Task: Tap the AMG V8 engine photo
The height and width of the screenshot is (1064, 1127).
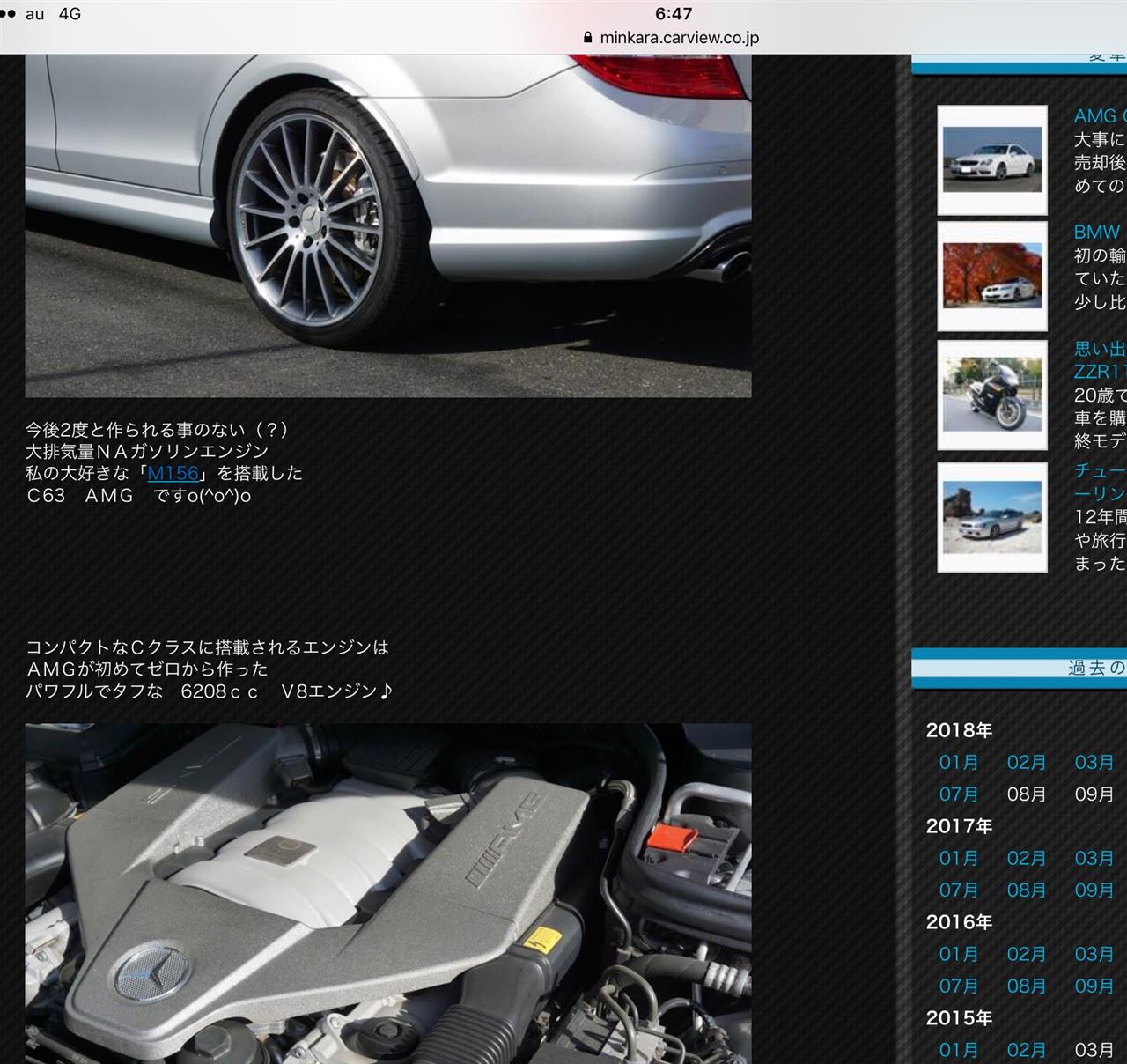Action: pyautogui.click(x=388, y=894)
